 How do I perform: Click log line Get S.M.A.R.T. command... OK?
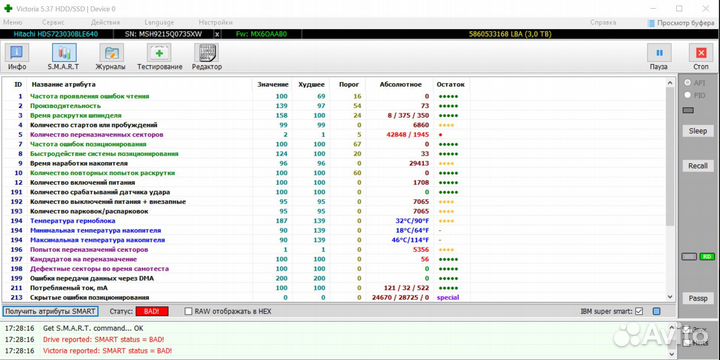[93, 329]
